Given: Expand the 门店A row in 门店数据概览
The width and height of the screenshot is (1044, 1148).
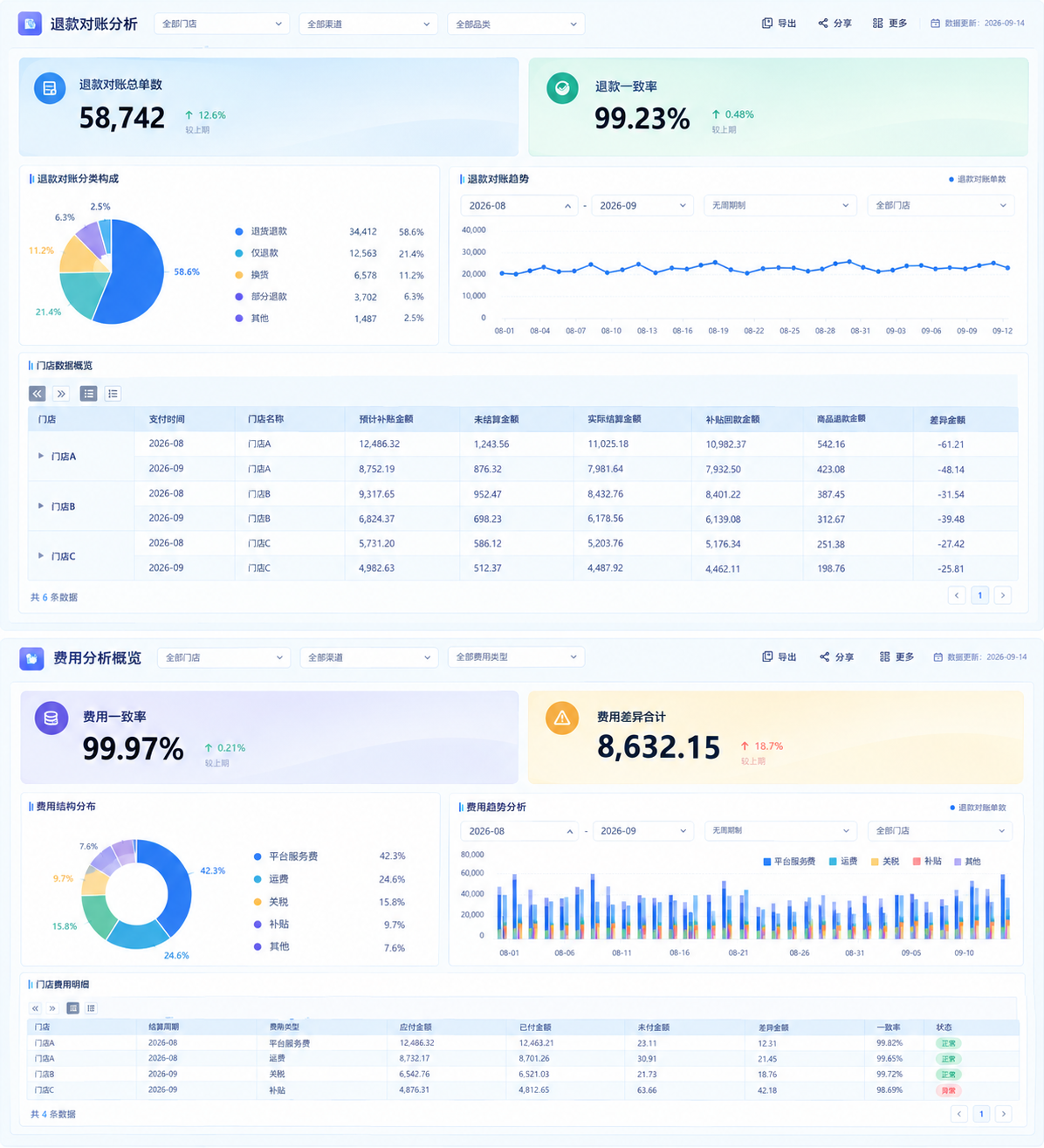Looking at the screenshot, I should point(41,456).
